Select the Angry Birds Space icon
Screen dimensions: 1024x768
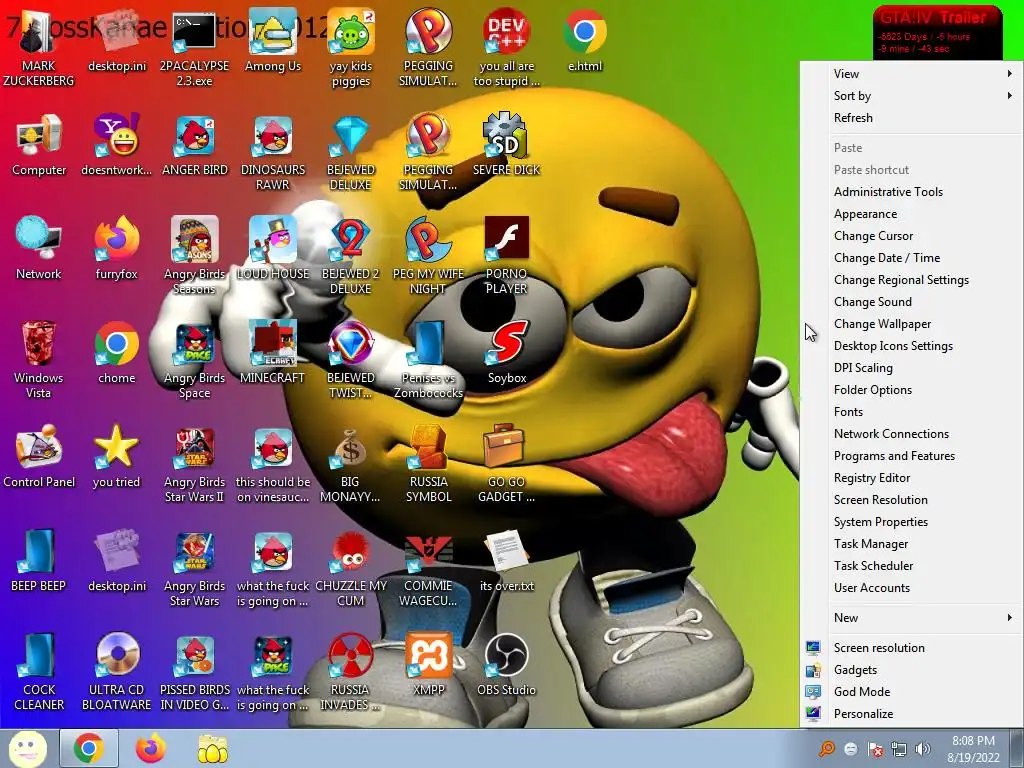(195, 360)
